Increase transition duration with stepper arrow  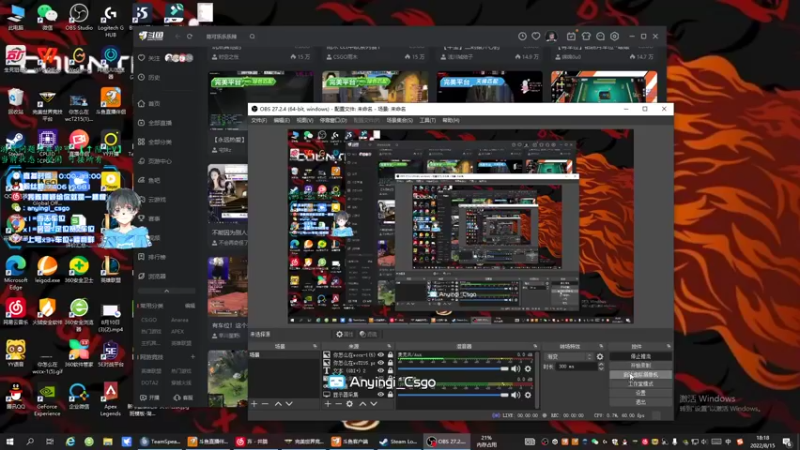601,364
